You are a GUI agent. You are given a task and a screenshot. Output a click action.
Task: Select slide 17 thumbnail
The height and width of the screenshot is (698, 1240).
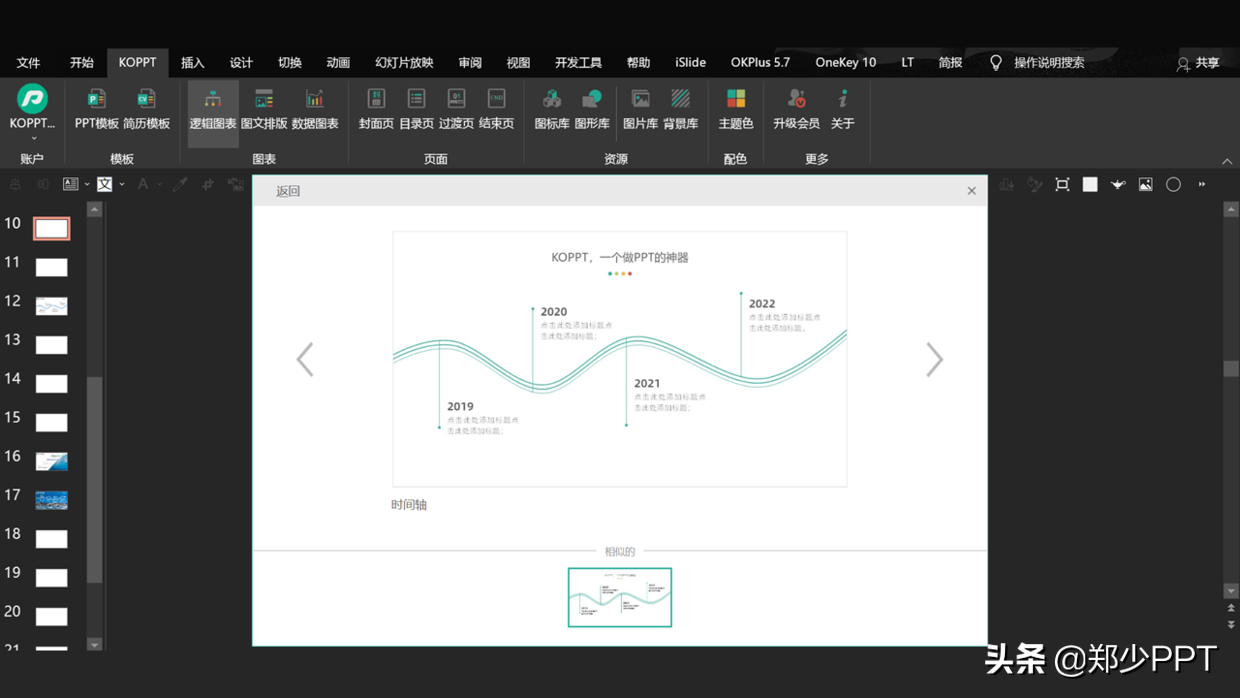click(x=51, y=500)
